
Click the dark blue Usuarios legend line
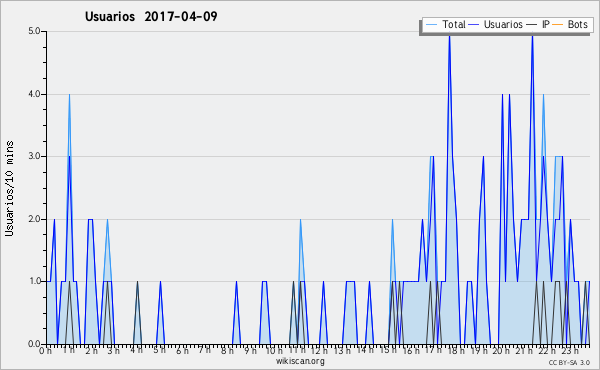click(474, 25)
